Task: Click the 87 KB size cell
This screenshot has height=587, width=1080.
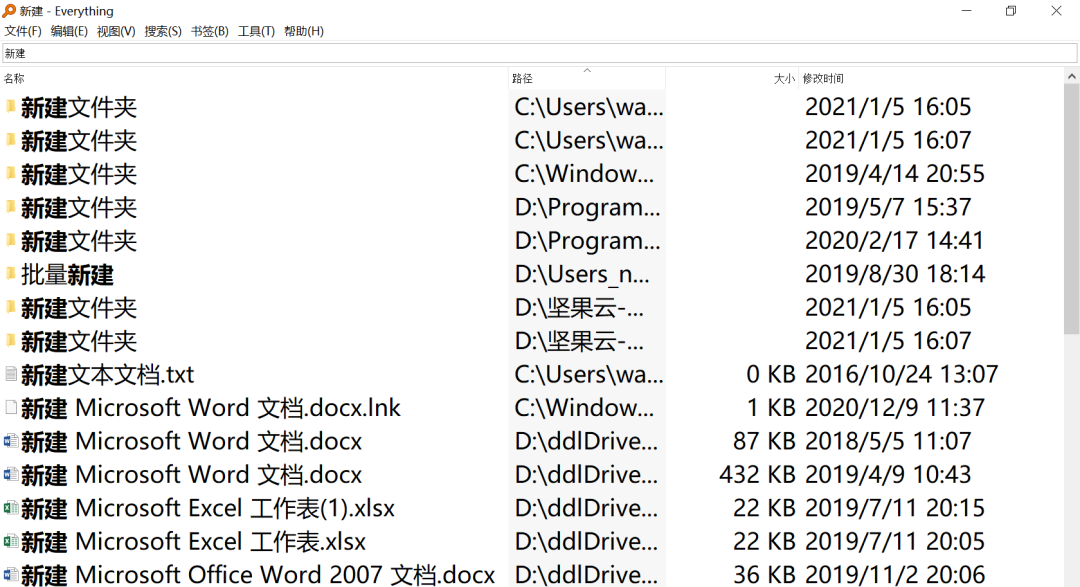Action: click(x=764, y=441)
